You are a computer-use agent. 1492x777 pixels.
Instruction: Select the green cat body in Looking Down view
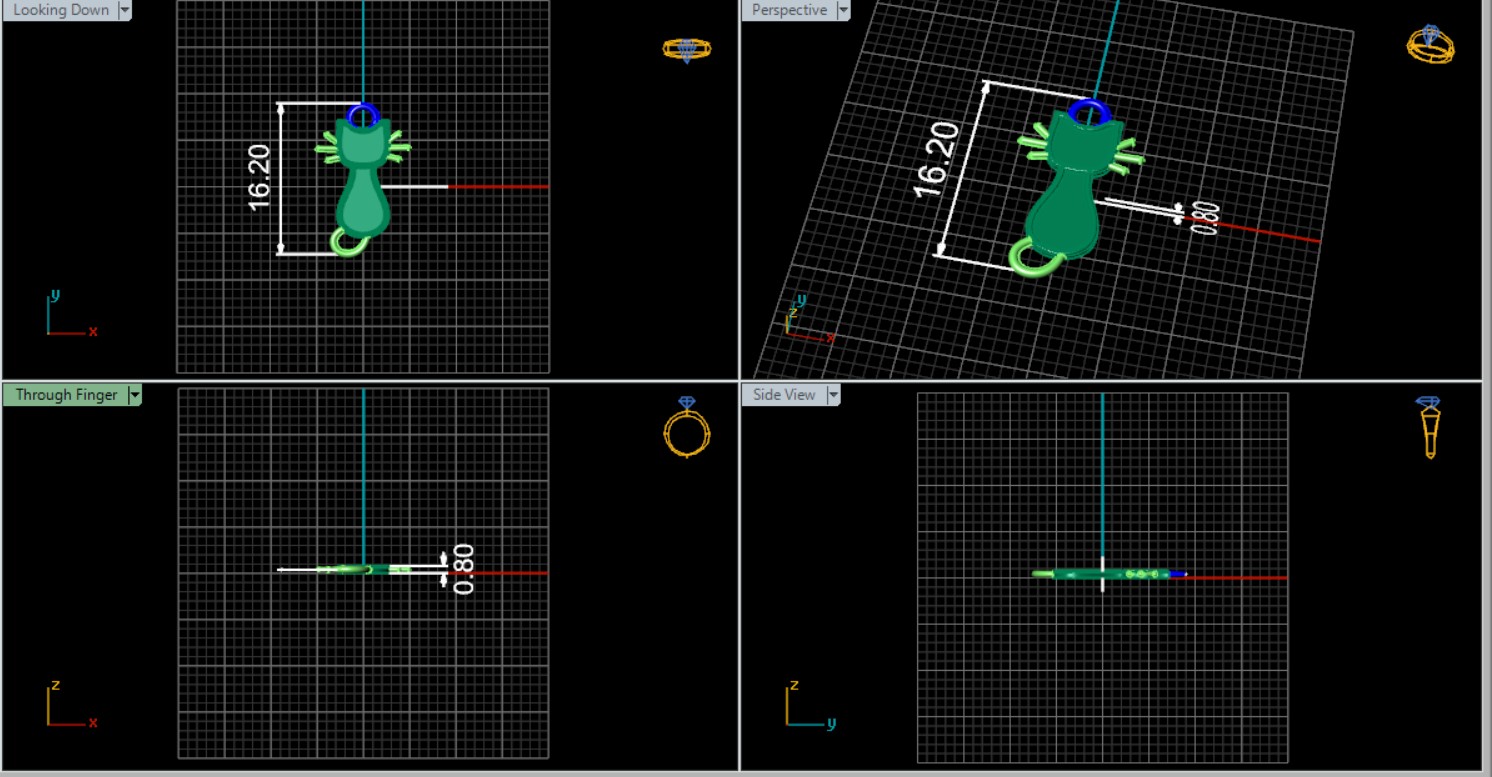[x=363, y=200]
